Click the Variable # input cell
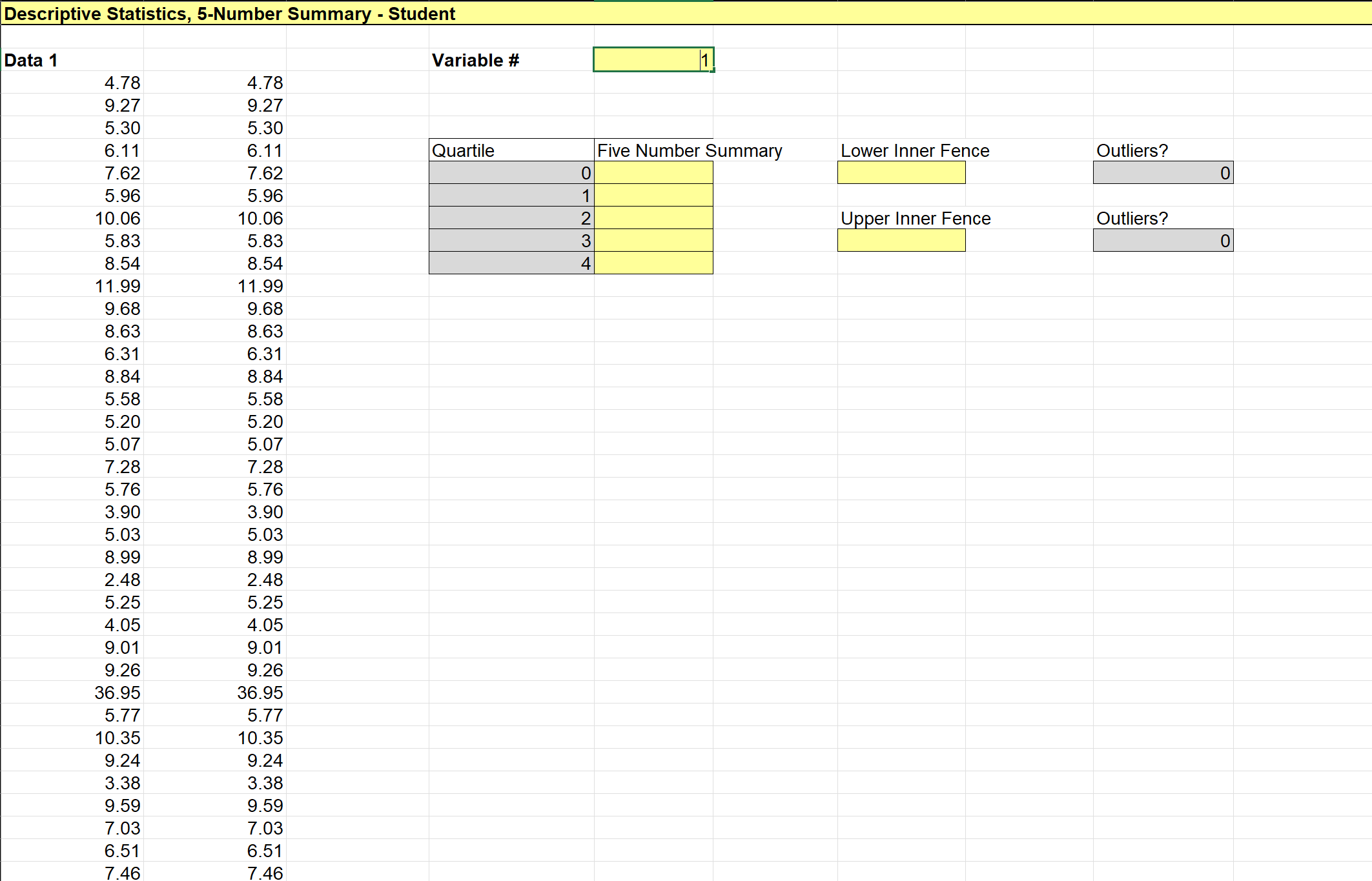Image resolution: width=1372 pixels, height=881 pixels. coord(653,60)
